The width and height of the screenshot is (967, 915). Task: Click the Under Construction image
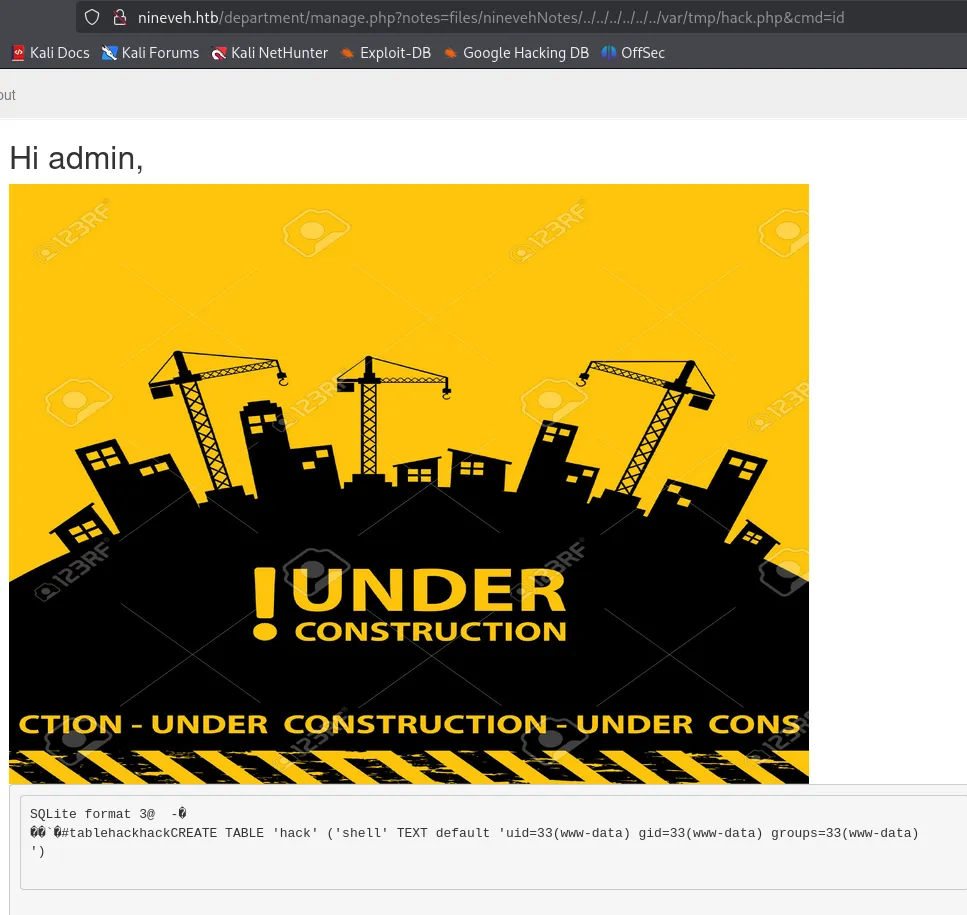click(x=408, y=483)
